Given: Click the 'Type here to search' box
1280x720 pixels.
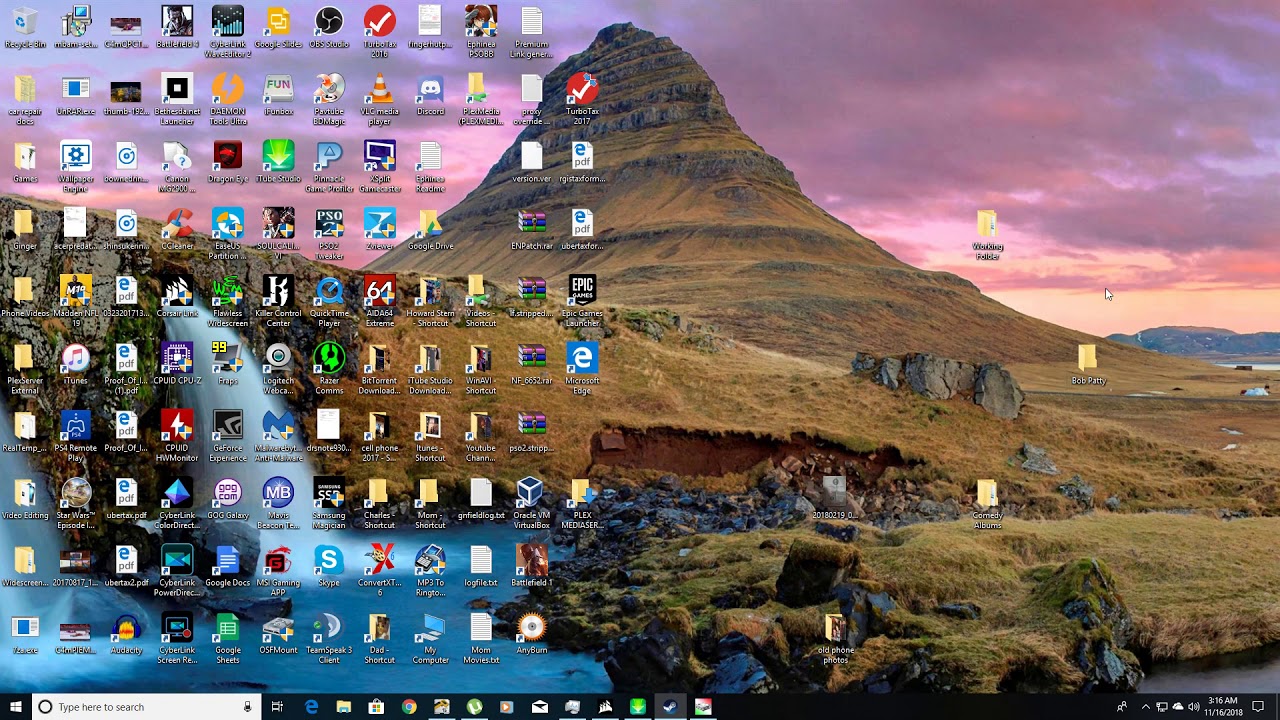Looking at the screenshot, I should [x=145, y=707].
